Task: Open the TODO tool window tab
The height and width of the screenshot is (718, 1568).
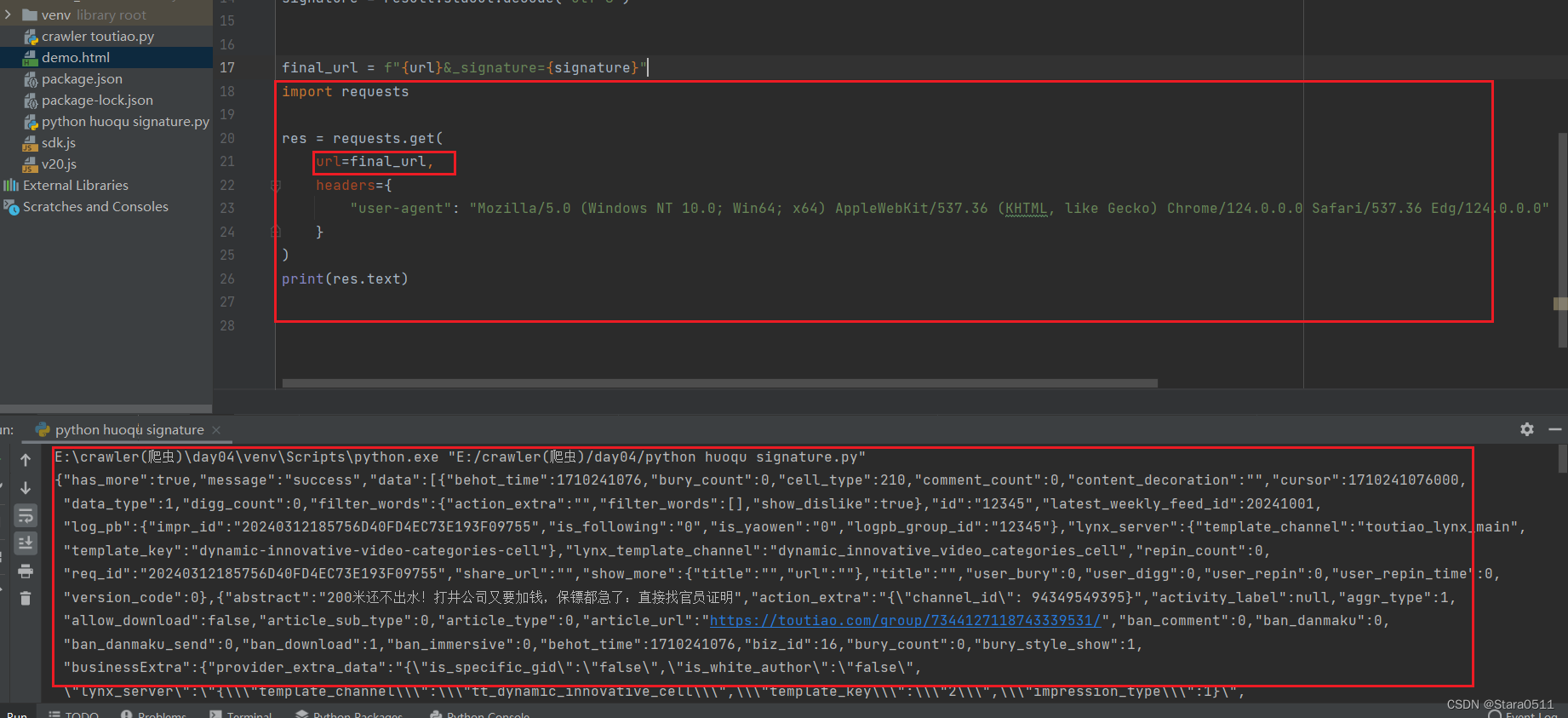Action: (73, 714)
